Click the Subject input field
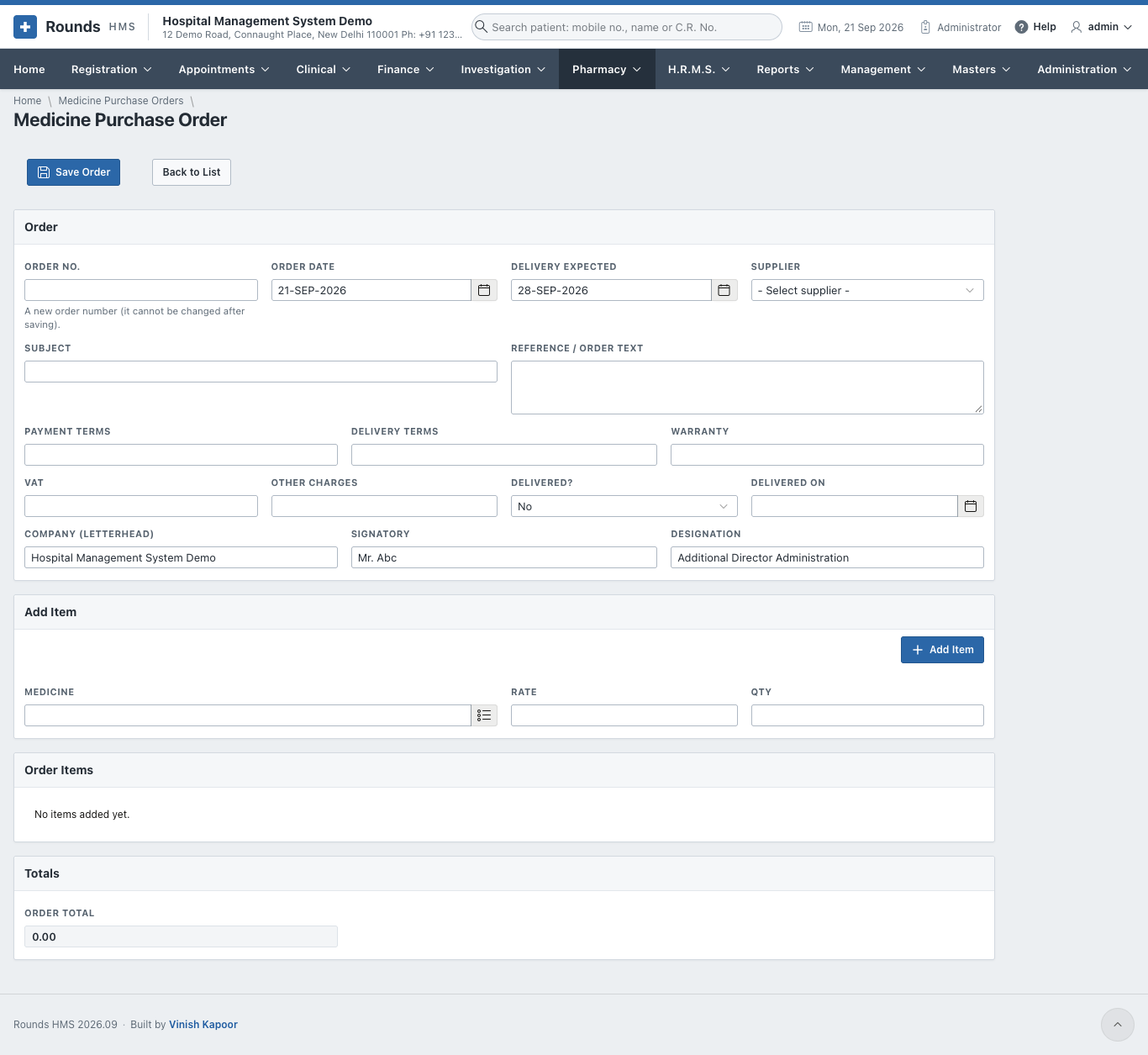The image size is (1148, 1055). (x=261, y=372)
